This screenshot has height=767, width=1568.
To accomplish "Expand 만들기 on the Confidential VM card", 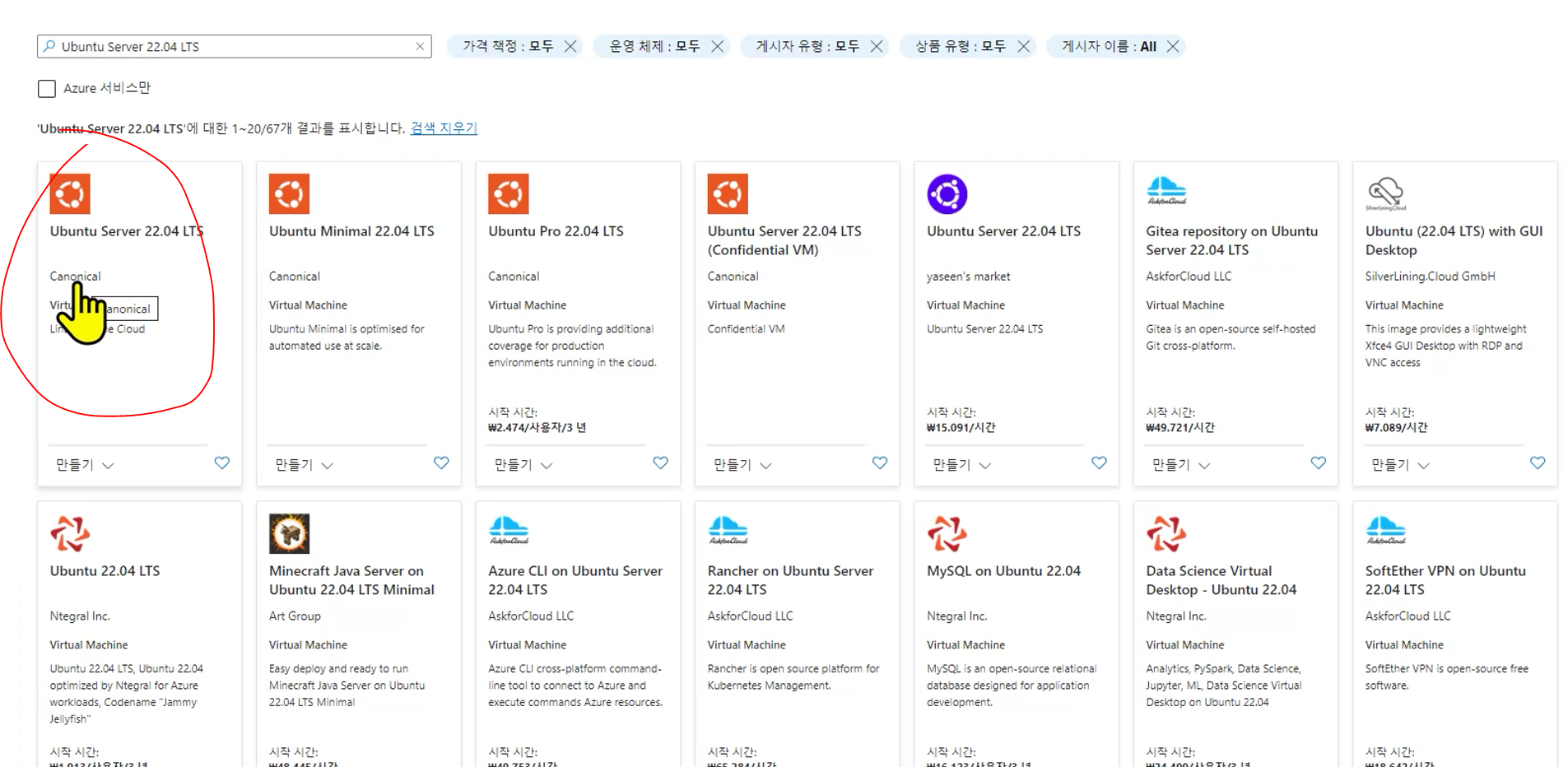I will [742, 465].
